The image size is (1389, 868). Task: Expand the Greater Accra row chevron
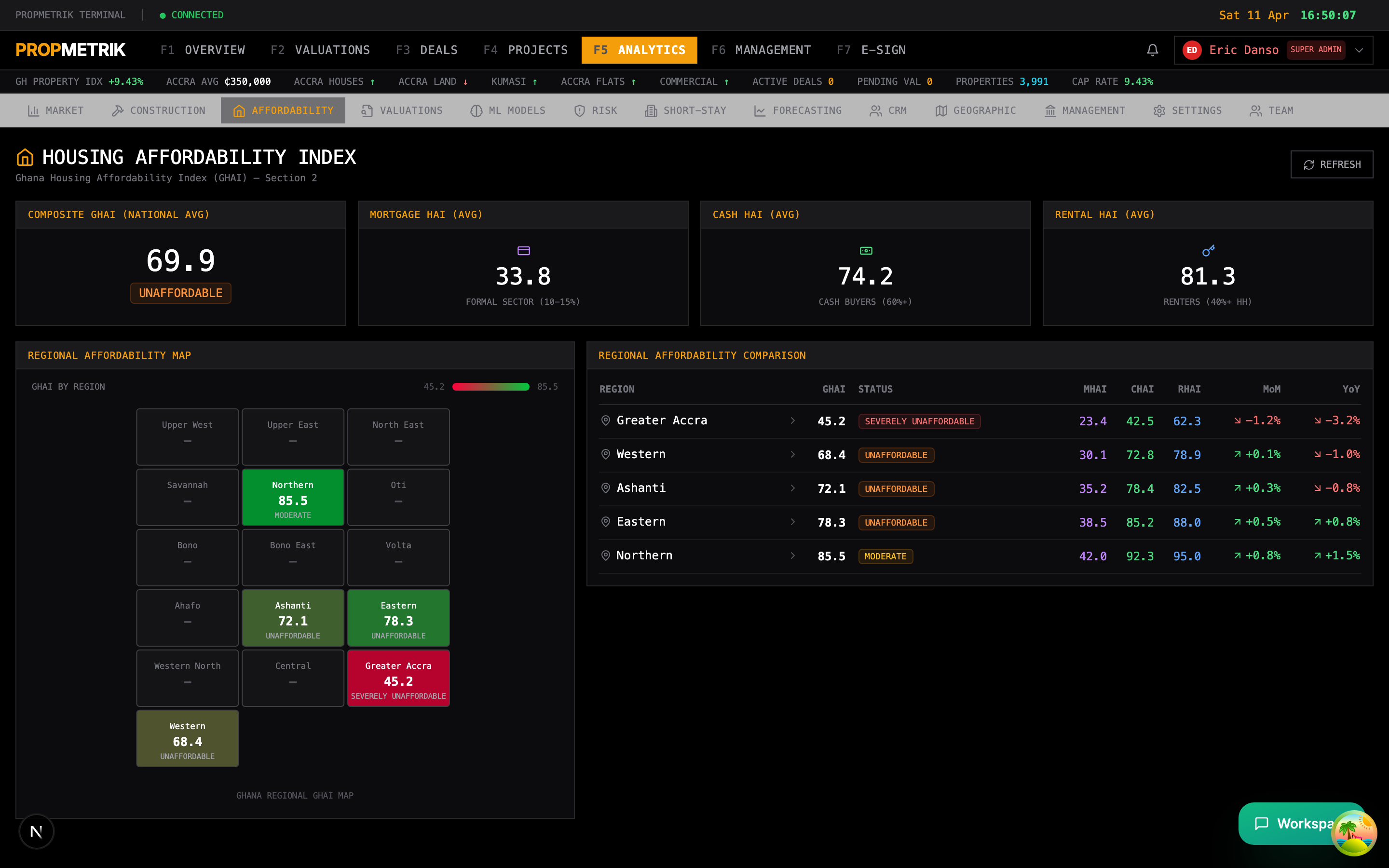point(792,420)
